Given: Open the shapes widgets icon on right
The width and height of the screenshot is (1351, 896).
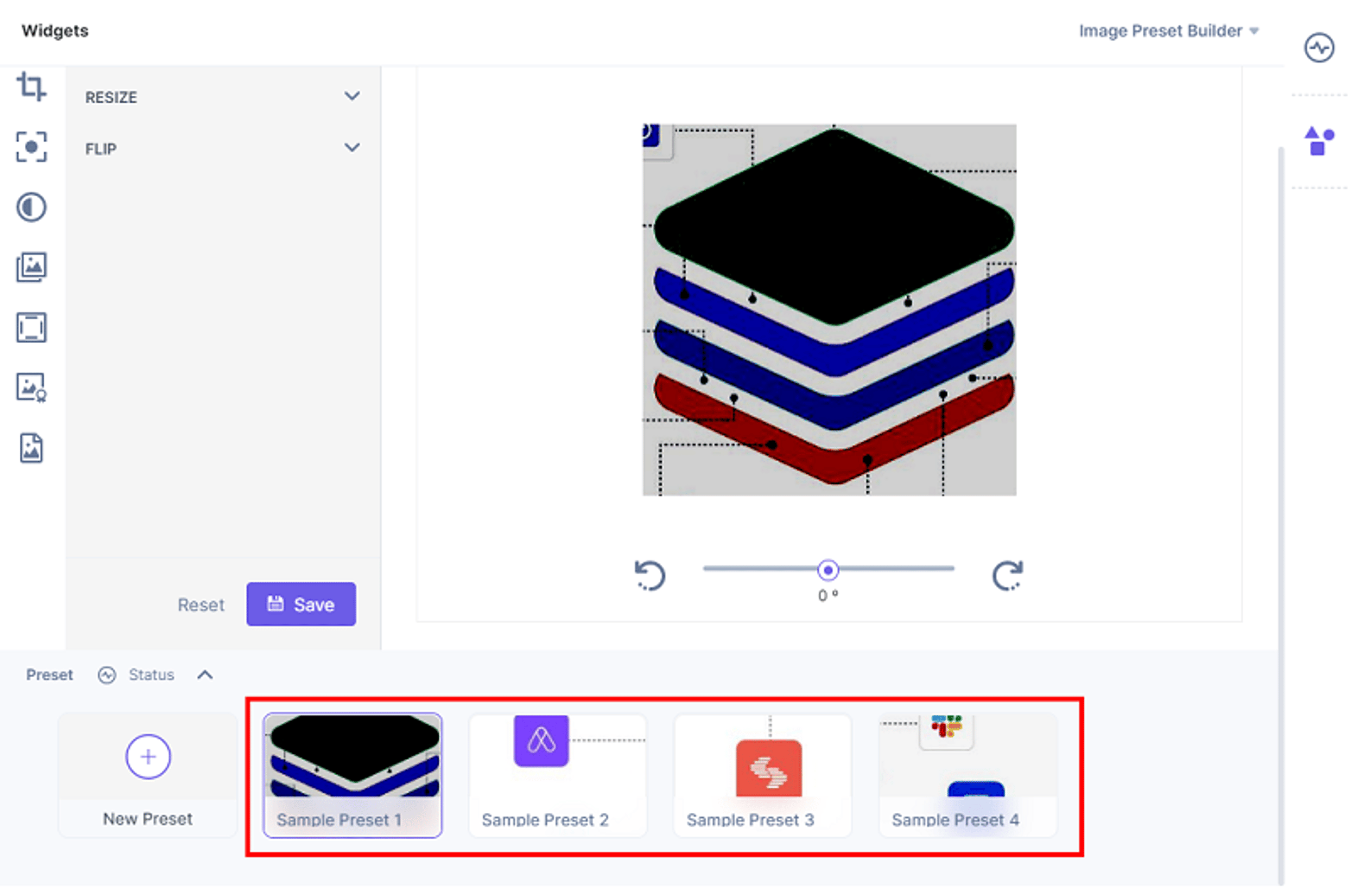Looking at the screenshot, I should click(1320, 141).
